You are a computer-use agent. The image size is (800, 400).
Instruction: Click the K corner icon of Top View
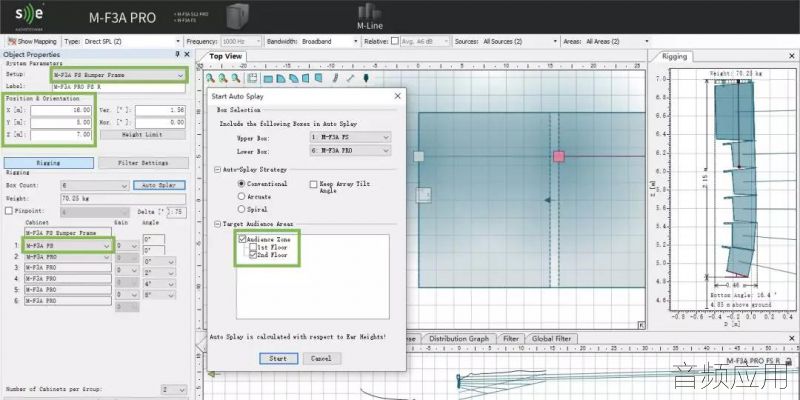[x=641, y=325]
